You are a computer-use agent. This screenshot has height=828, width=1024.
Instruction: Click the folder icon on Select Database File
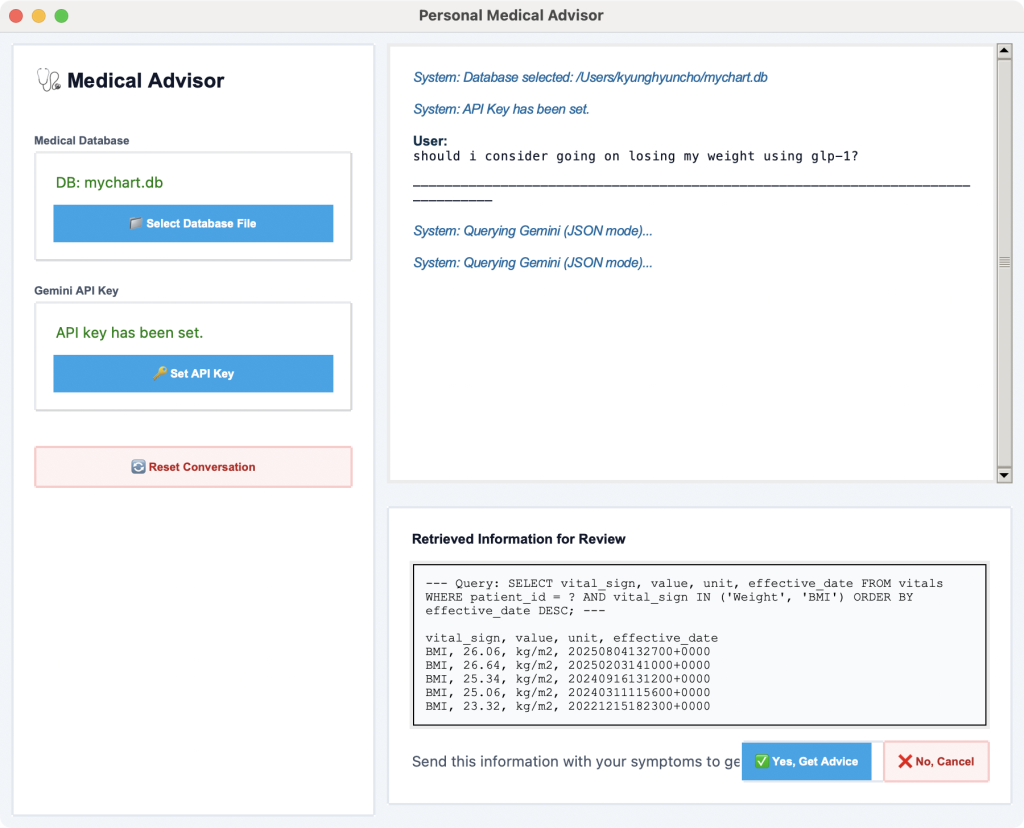click(x=136, y=224)
